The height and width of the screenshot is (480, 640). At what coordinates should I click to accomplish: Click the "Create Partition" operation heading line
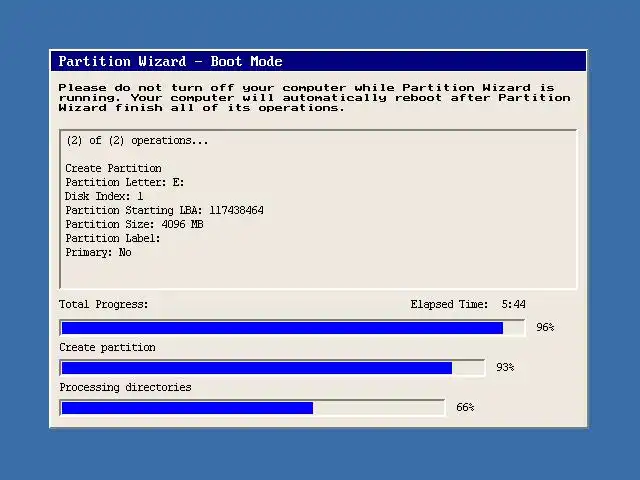[113, 168]
